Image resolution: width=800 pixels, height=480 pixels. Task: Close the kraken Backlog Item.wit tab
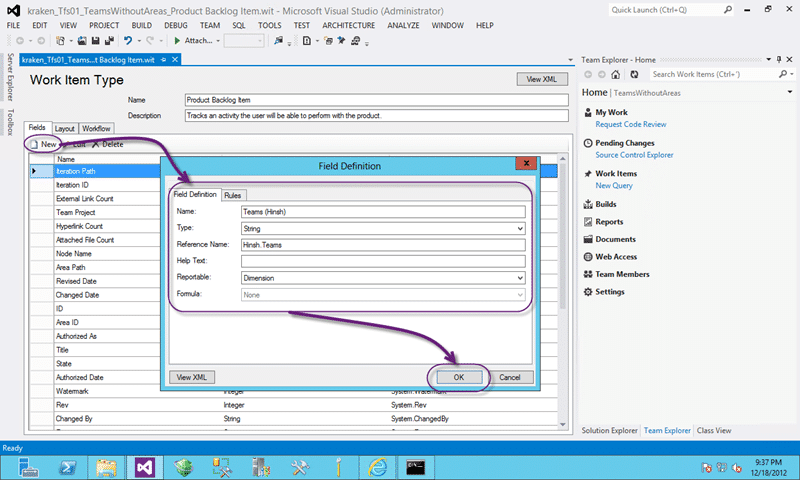click(x=175, y=60)
